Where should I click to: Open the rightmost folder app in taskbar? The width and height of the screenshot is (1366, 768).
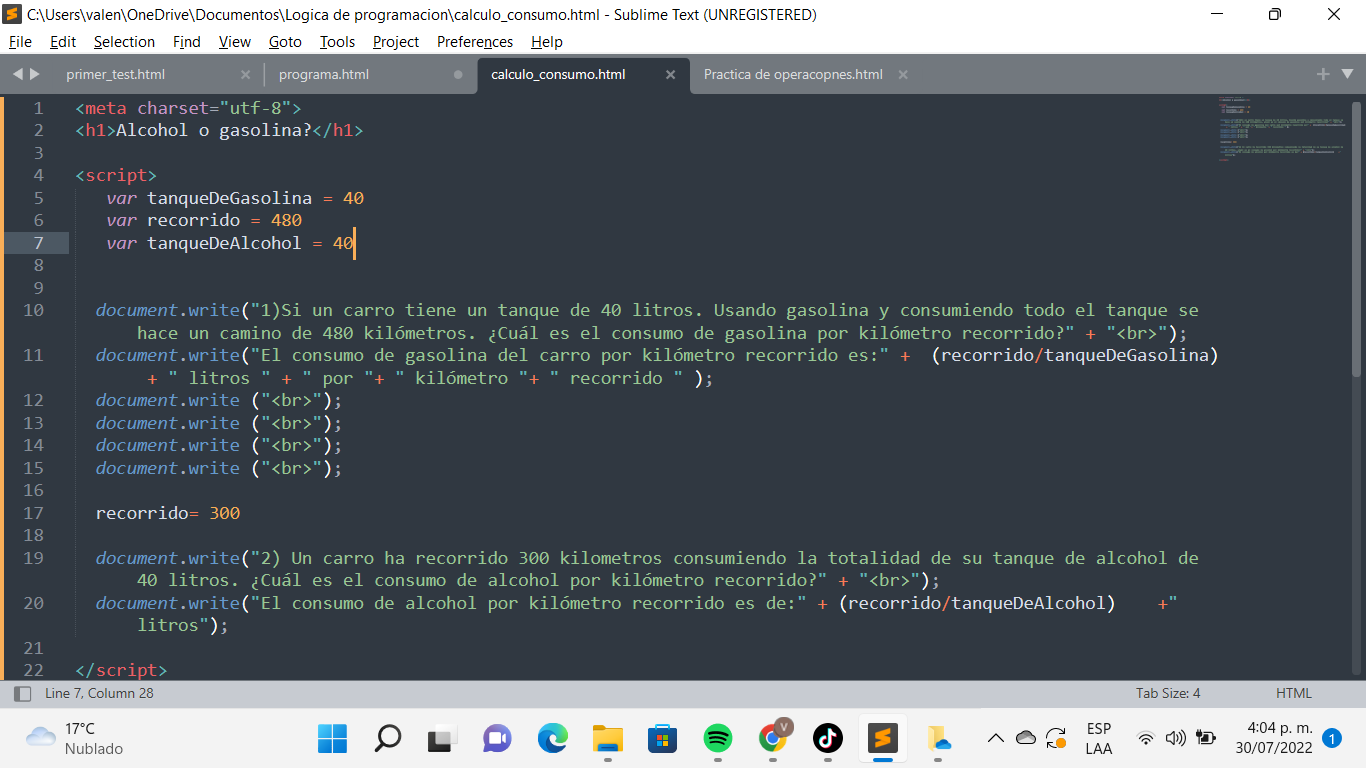[937, 739]
